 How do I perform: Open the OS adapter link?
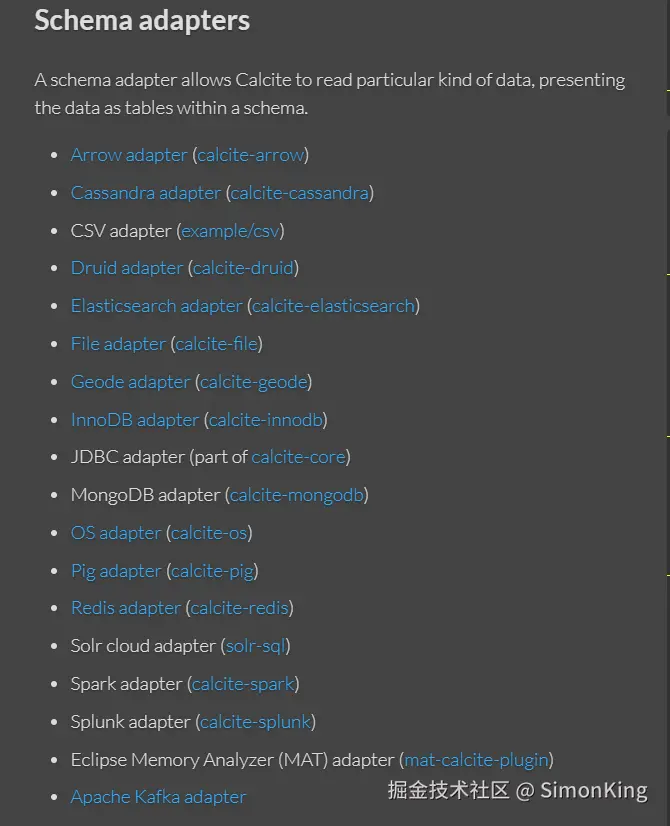tap(116, 533)
